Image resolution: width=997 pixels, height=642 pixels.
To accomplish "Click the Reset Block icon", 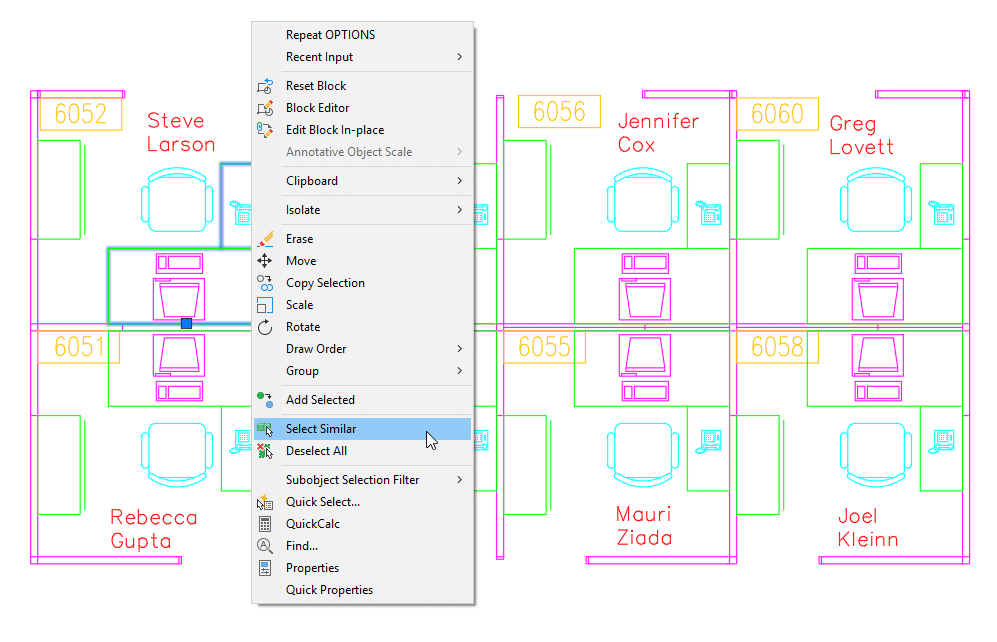I will (263, 85).
